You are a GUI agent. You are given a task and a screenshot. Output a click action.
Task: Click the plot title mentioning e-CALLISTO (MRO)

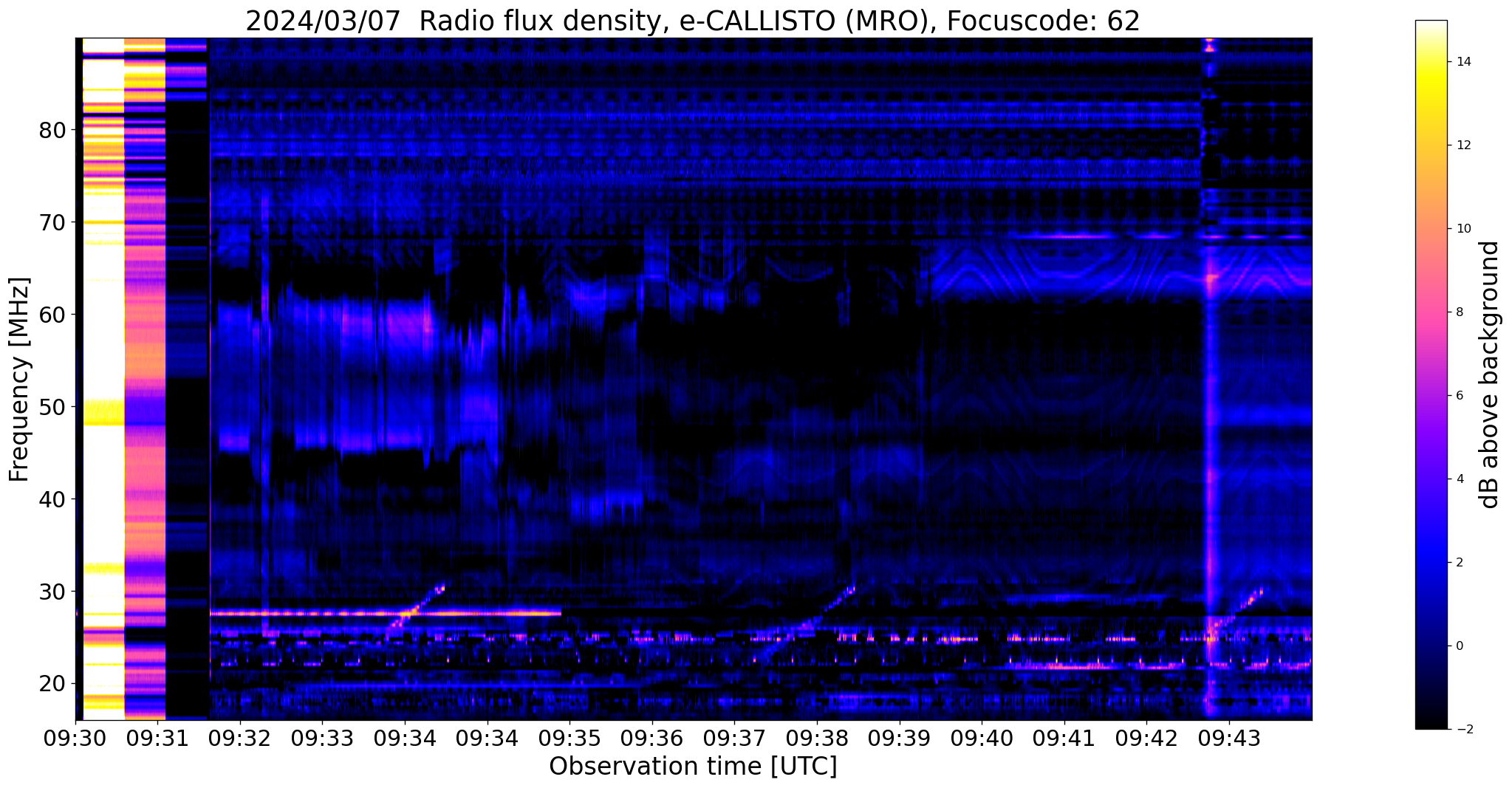693,21
